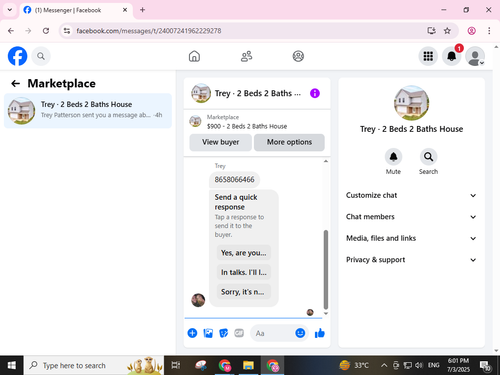This screenshot has width=500, height=375.
Task: Click the More options button
Action: click(289, 142)
